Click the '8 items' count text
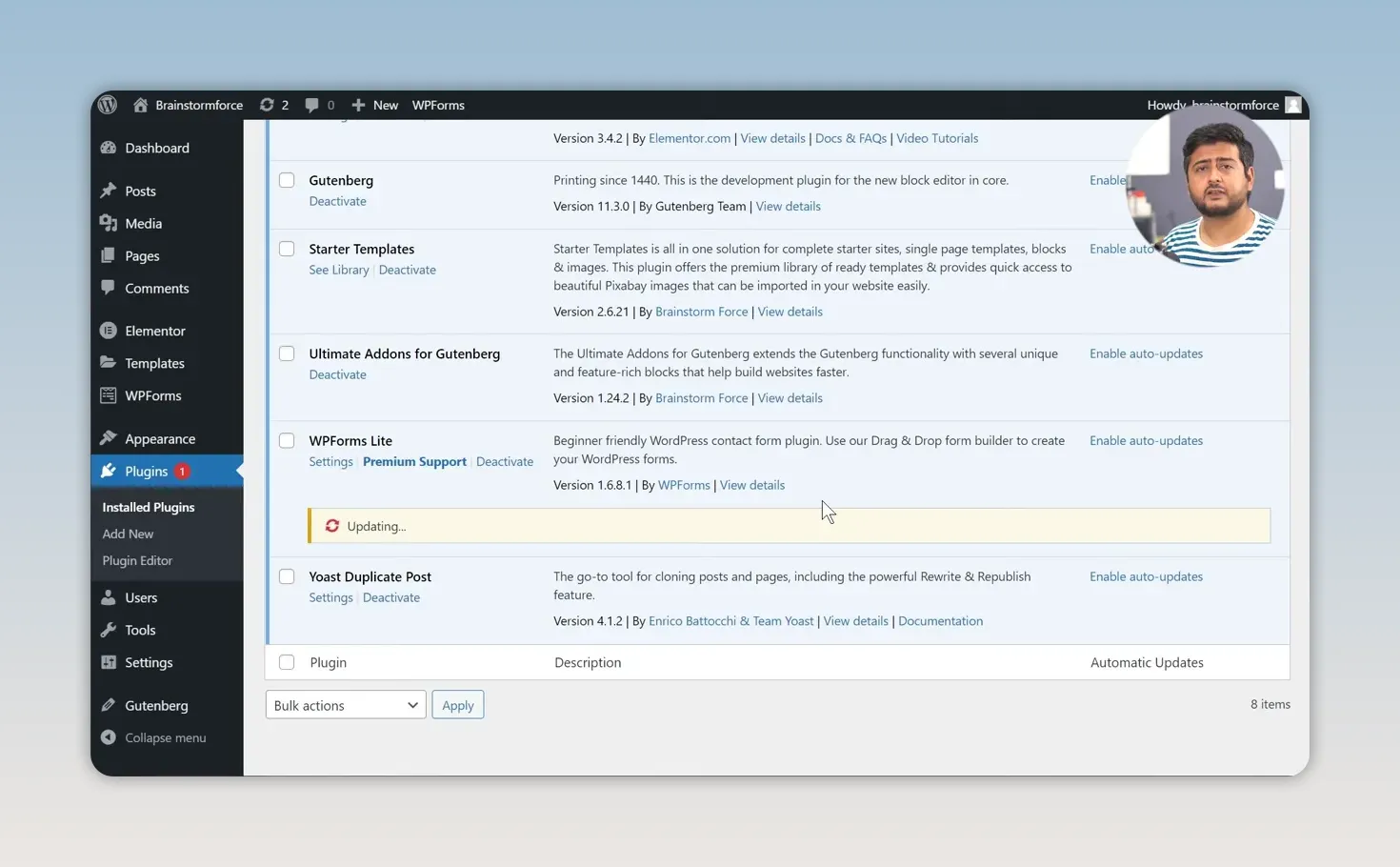1400x867 pixels. [x=1270, y=704]
